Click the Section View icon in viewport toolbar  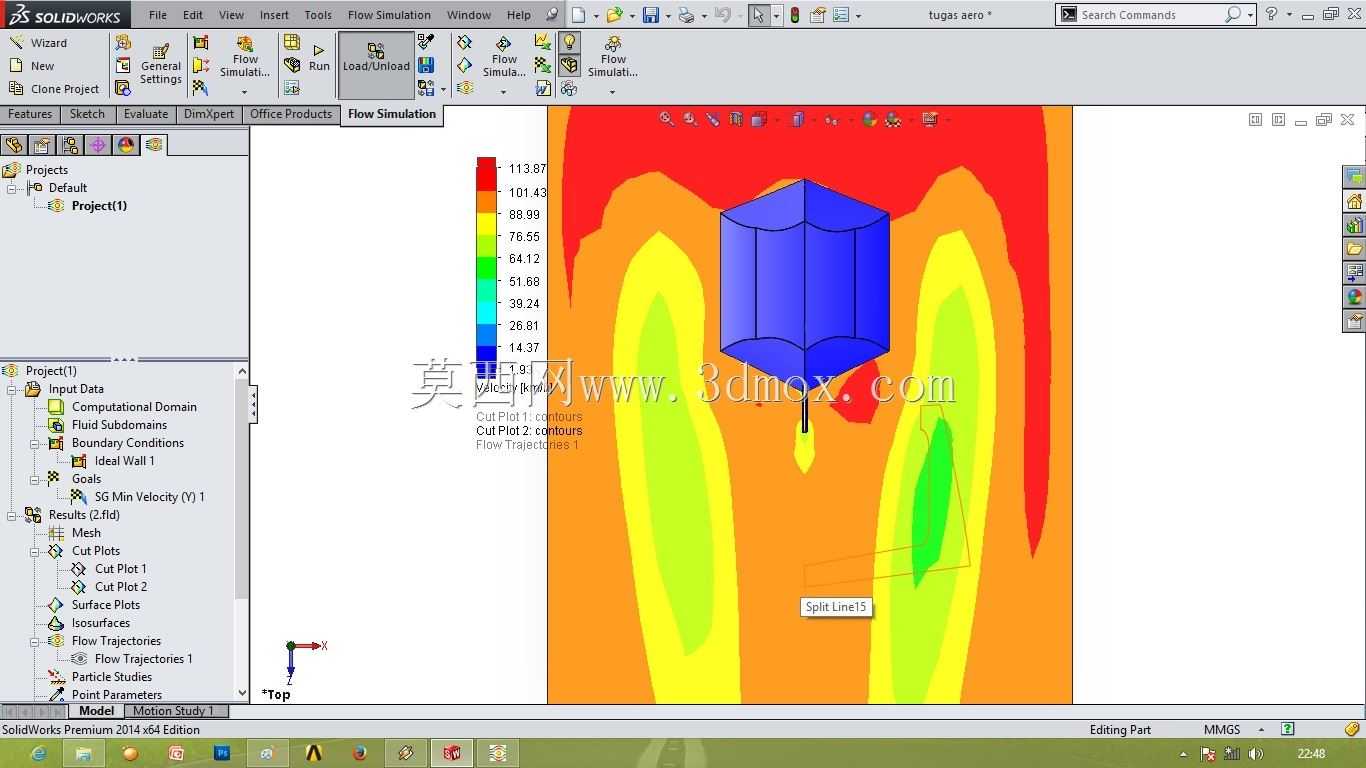tap(736, 119)
